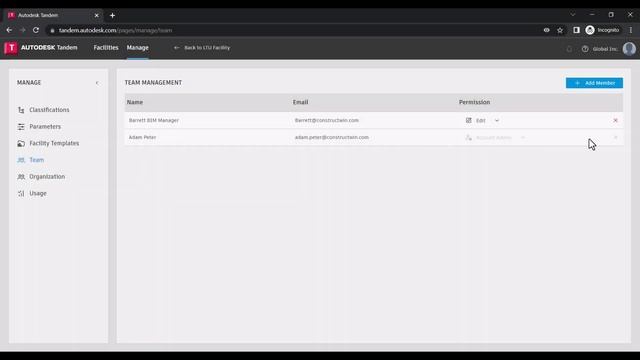The width and height of the screenshot is (640, 360).
Task: Bookmark this page with star icon
Action: click(x=560, y=30)
